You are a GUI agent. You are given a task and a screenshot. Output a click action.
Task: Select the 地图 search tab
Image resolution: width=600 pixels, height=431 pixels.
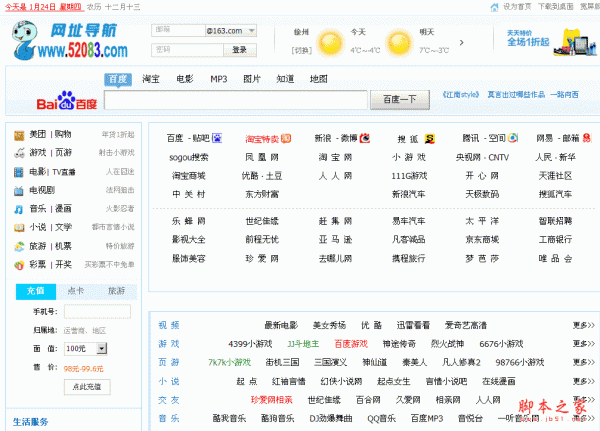point(319,79)
